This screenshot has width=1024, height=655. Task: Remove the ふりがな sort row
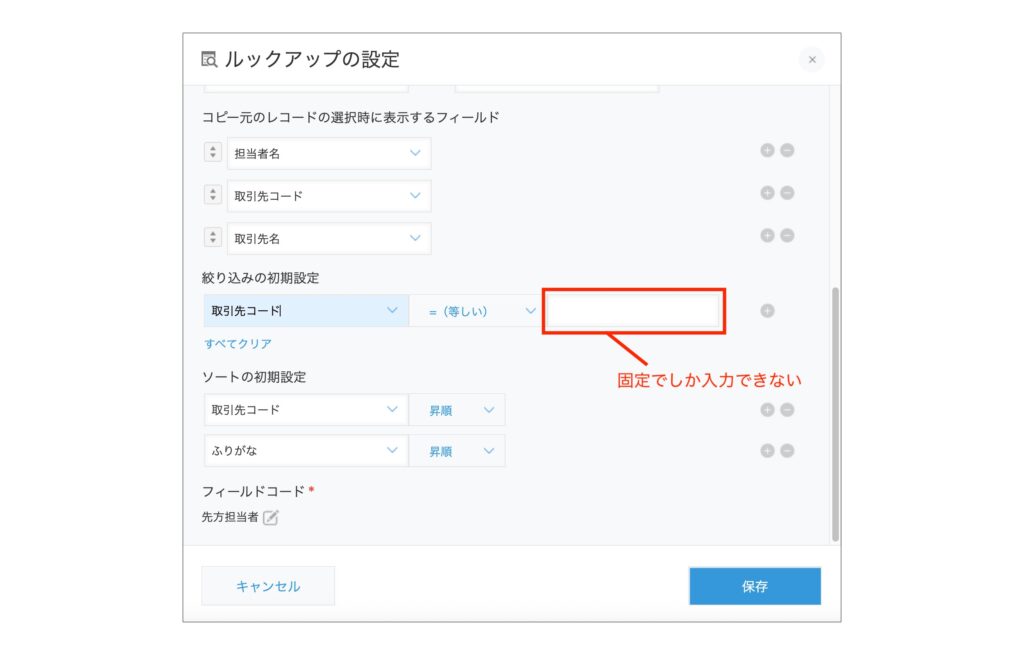point(787,451)
